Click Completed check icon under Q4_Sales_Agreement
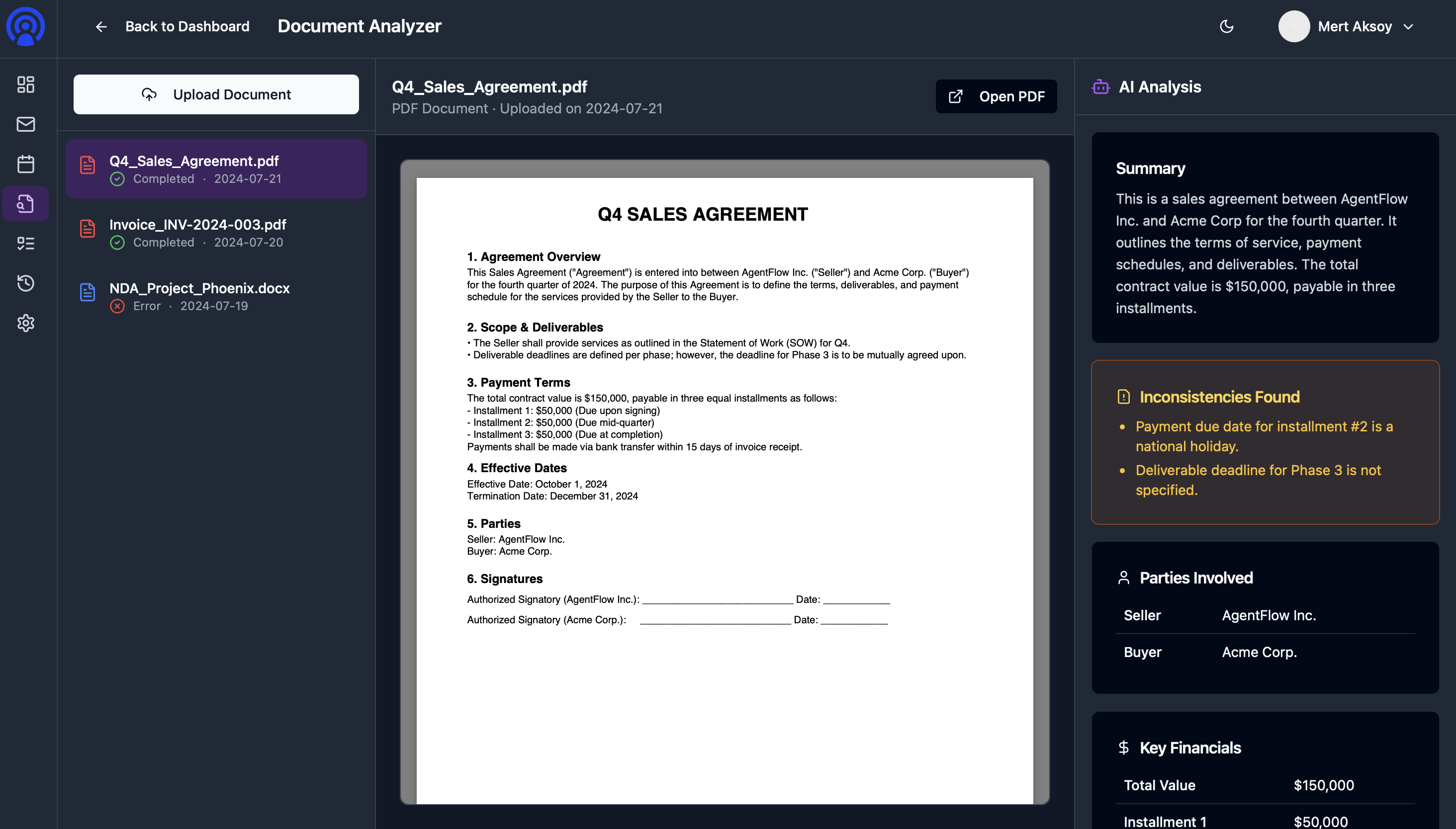The width and height of the screenshot is (1456, 829). tap(117, 179)
